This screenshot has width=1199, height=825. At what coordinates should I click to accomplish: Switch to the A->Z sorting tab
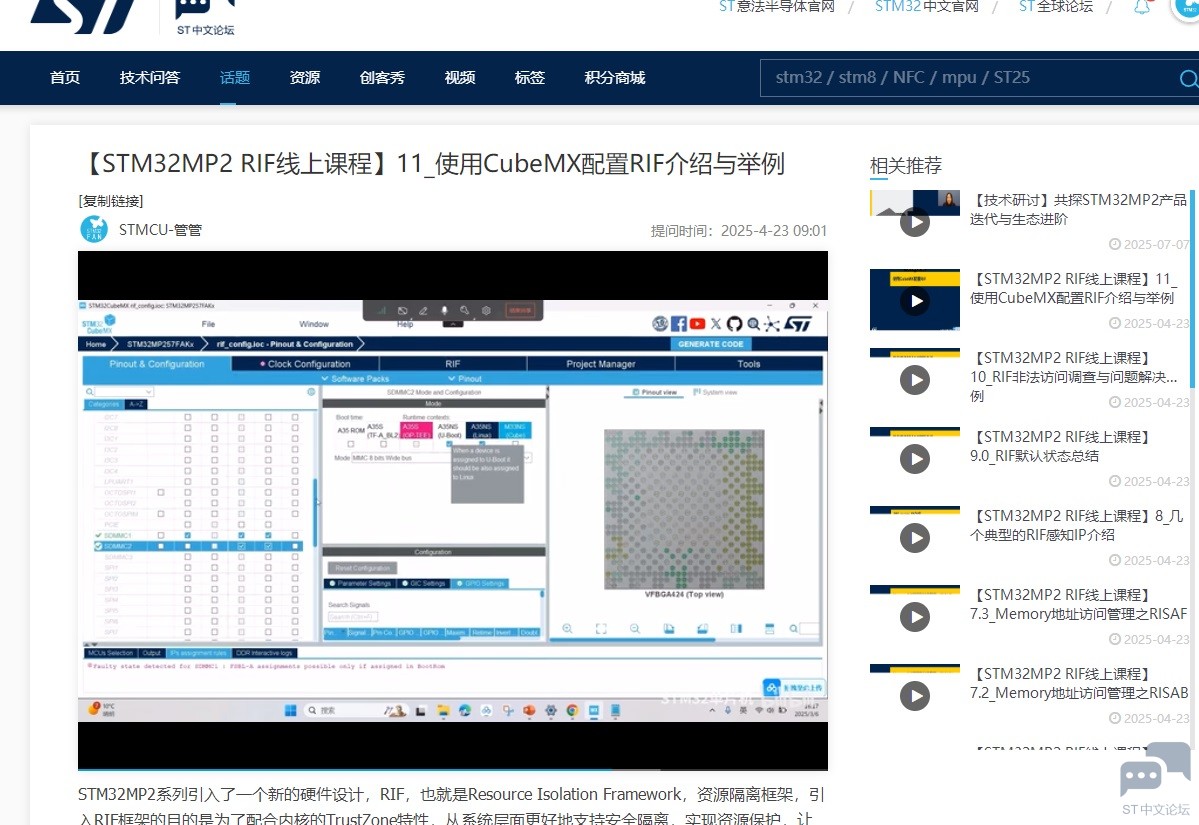(136, 404)
